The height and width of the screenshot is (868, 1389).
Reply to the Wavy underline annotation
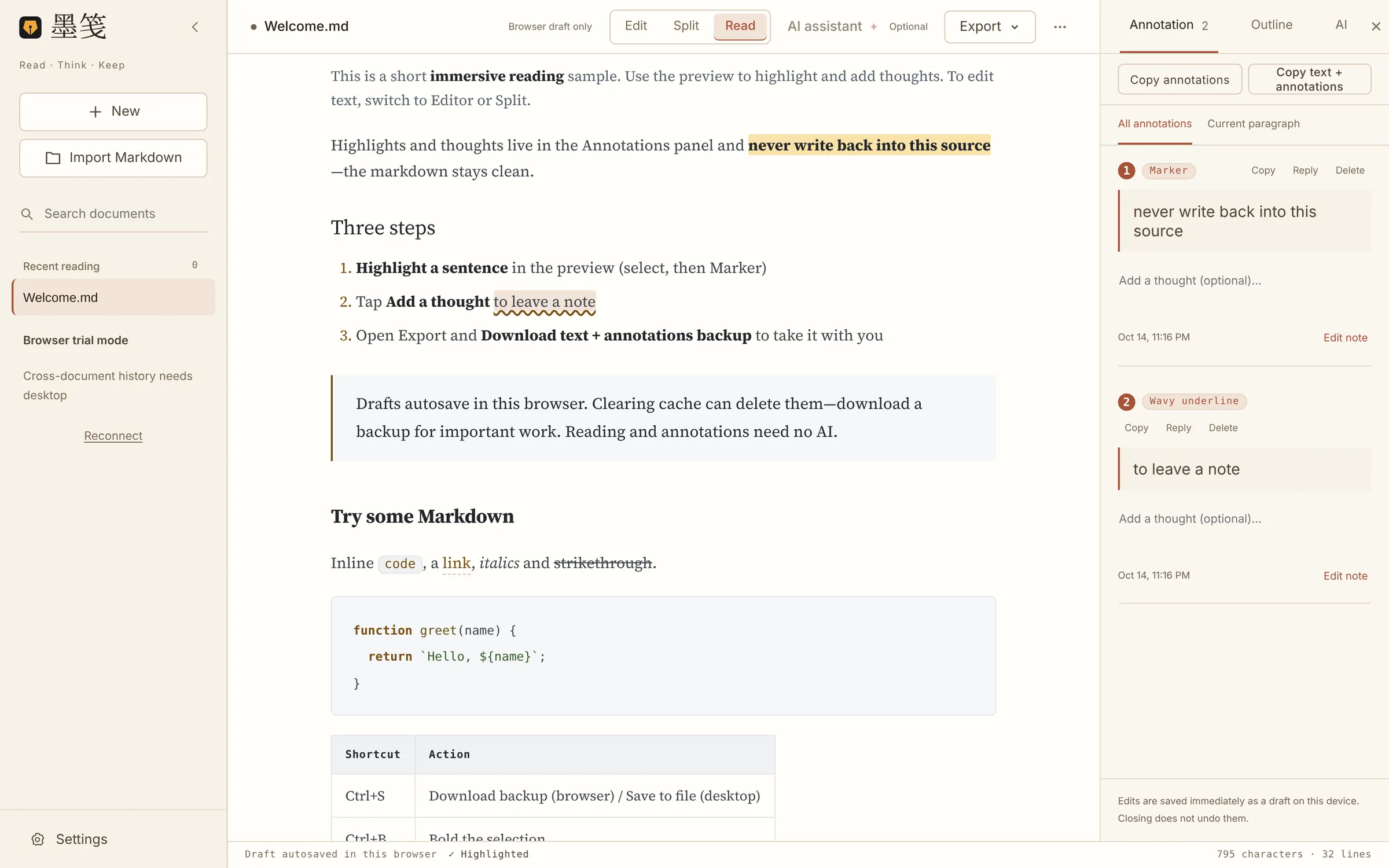pyautogui.click(x=1178, y=428)
